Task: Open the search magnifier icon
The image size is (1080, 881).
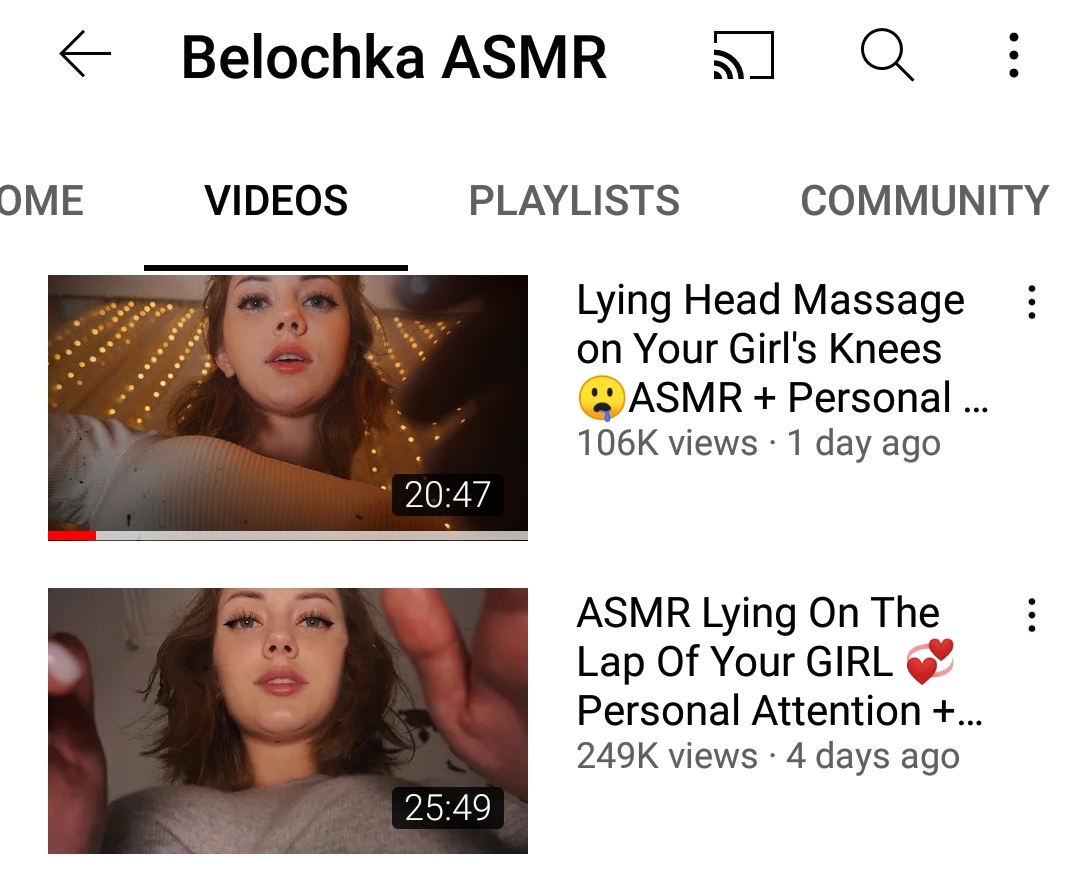Action: (x=887, y=55)
